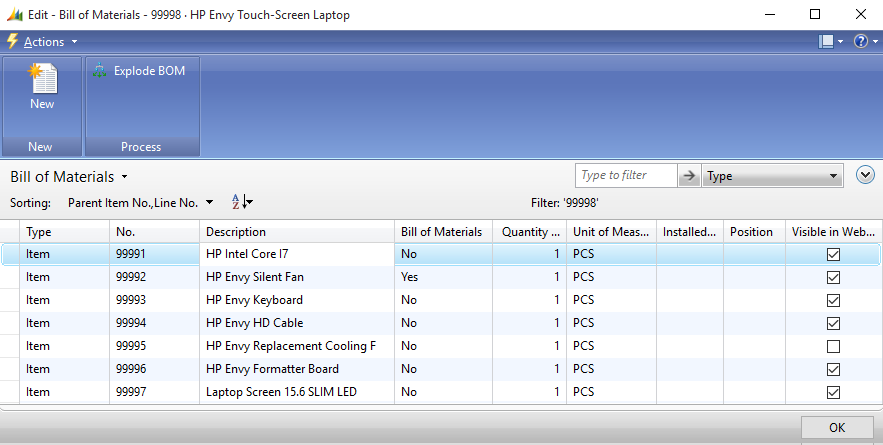
Task: Check Visible in Web for item 99995
Action: coord(833,346)
